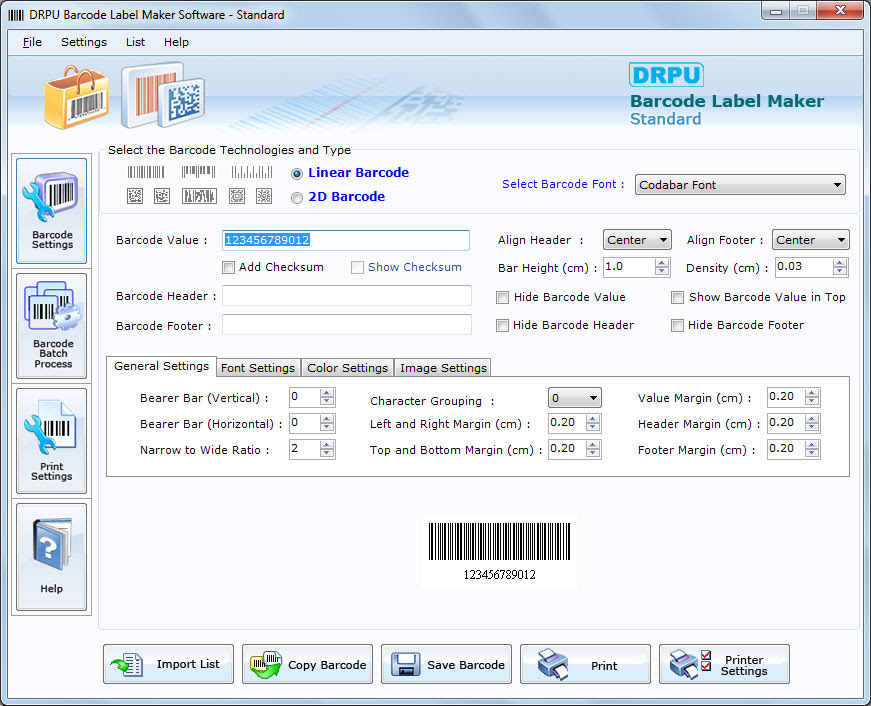Viewport: 871px width, 706px height.
Task: Click the Bar Height value field
Action: 629,267
